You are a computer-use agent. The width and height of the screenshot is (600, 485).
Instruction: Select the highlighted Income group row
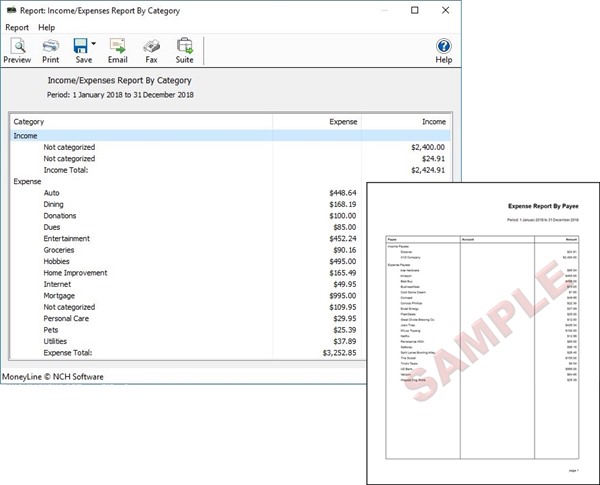point(230,136)
